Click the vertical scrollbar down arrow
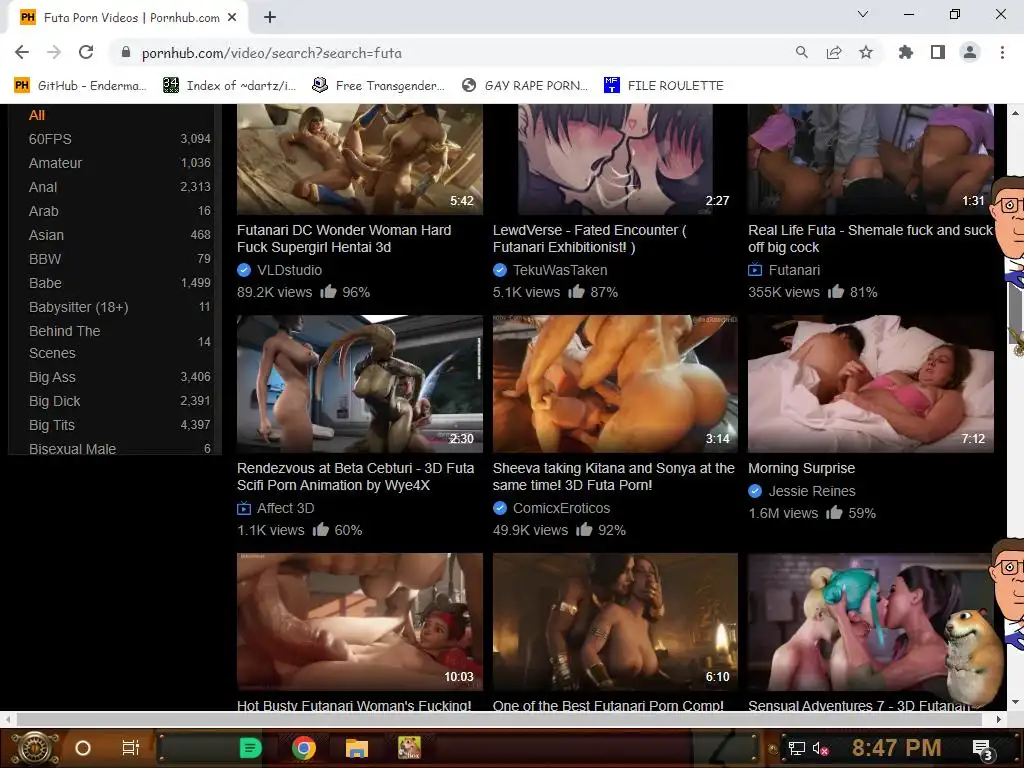The height and width of the screenshot is (768, 1024). (1016, 702)
